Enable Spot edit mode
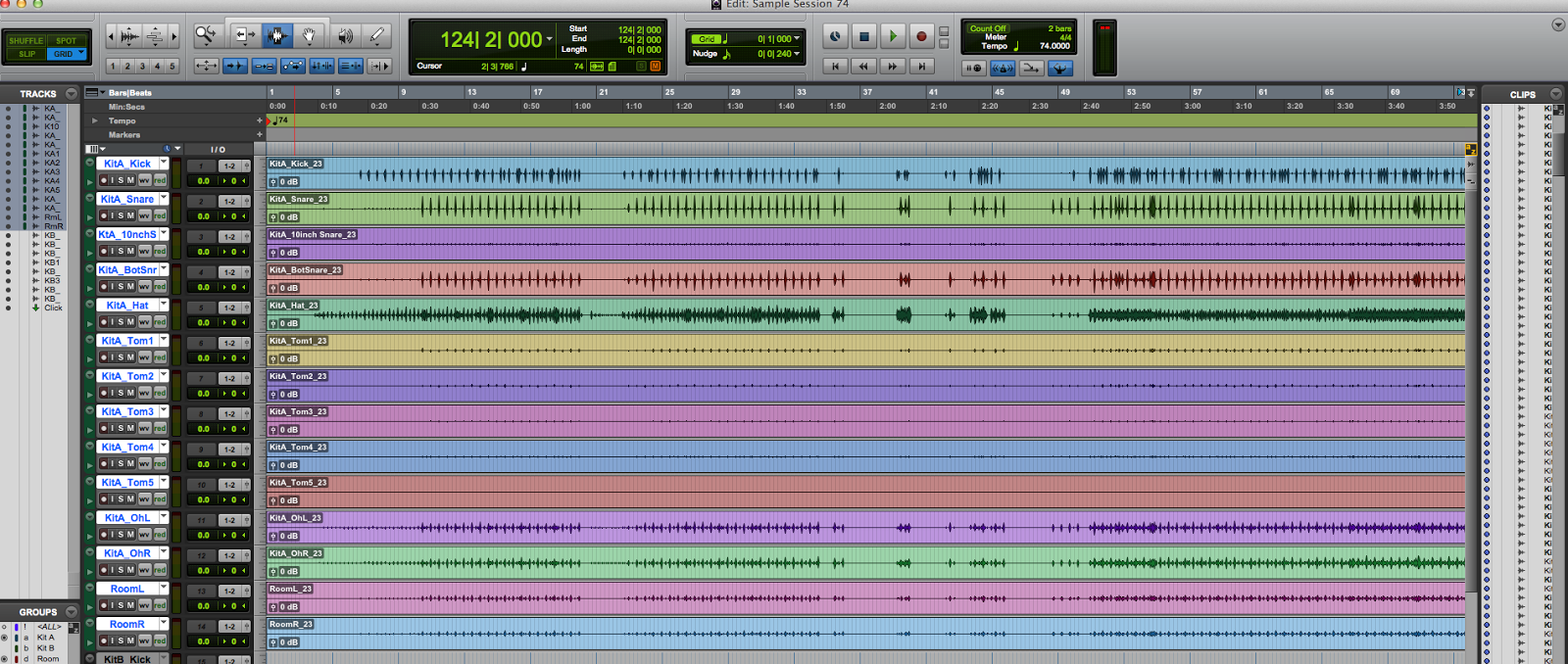Screen dimensions: 1568x664 pyautogui.click(x=66, y=41)
